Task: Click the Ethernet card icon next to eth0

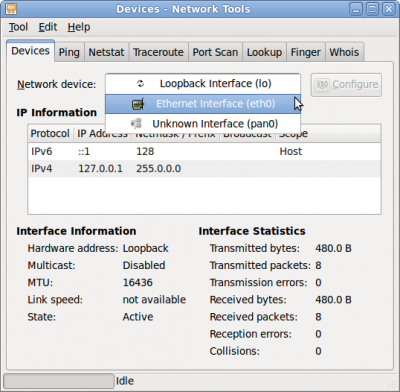Action: pyautogui.click(x=138, y=104)
